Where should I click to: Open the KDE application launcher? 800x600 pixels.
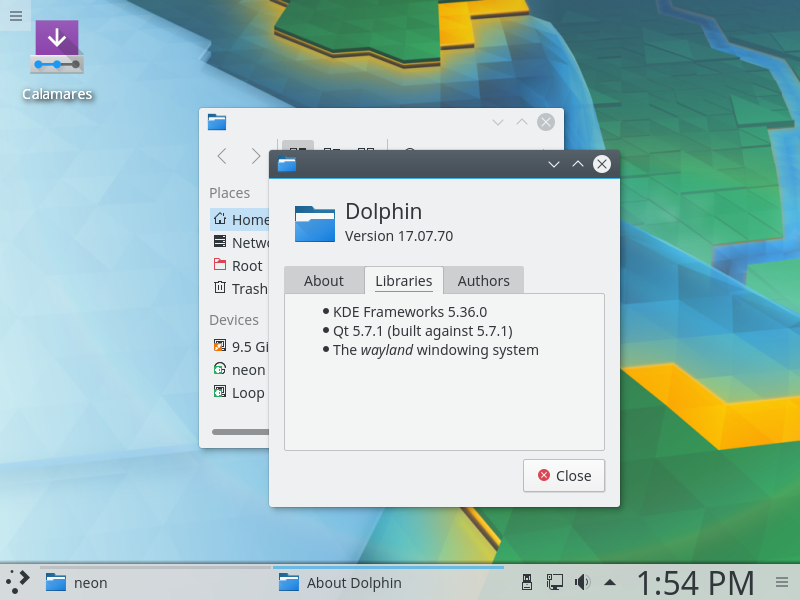point(17,582)
